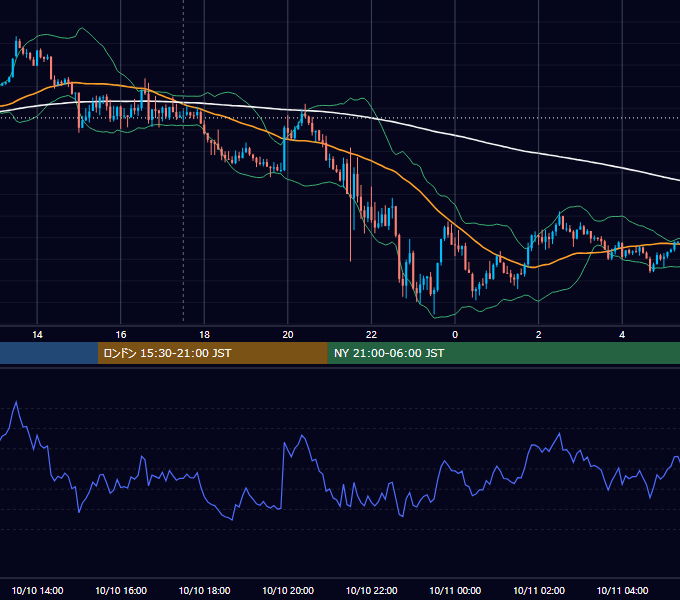Click the 16 hour axis label
The height and width of the screenshot is (600, 680).
[x=121, y=335]
